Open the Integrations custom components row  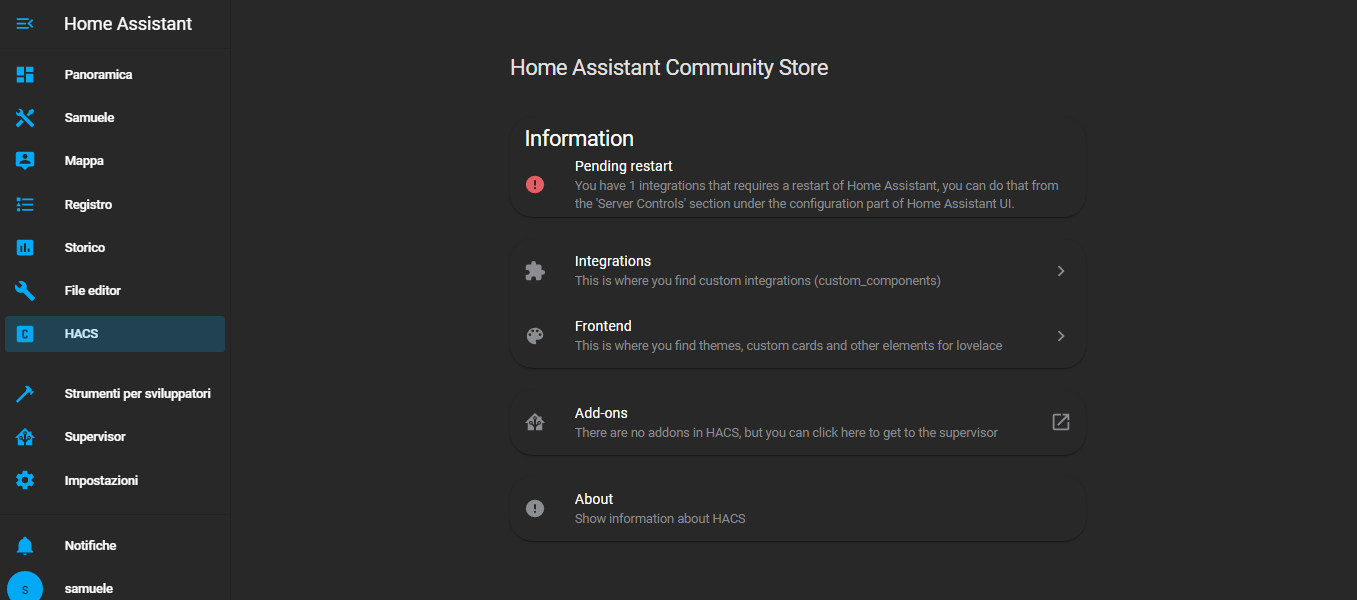pyautogui.click(x=798, y=271)
